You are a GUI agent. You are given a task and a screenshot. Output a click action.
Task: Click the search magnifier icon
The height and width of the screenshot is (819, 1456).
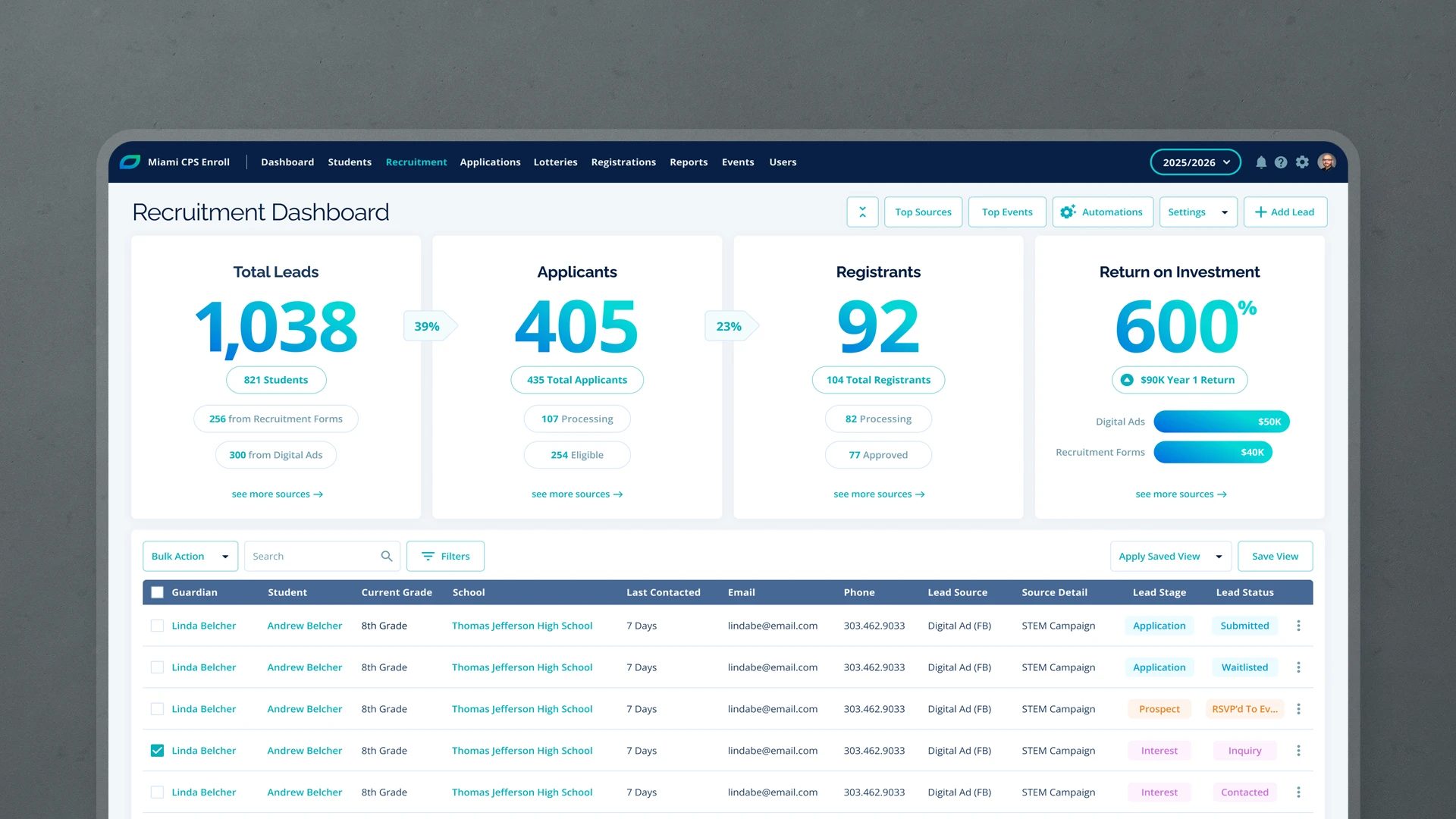pyautogui.click(x=387, y=557)
